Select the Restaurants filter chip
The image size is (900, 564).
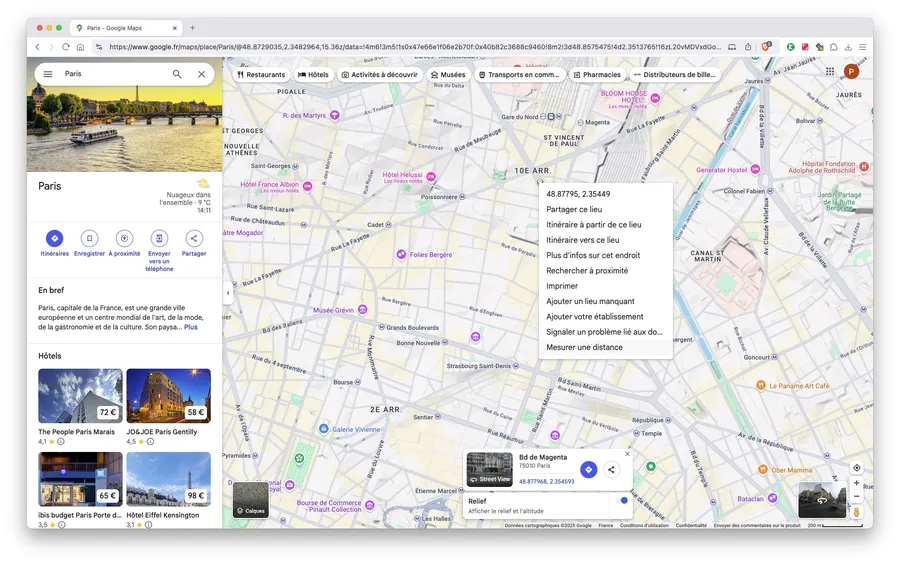[x=261, y=75]
